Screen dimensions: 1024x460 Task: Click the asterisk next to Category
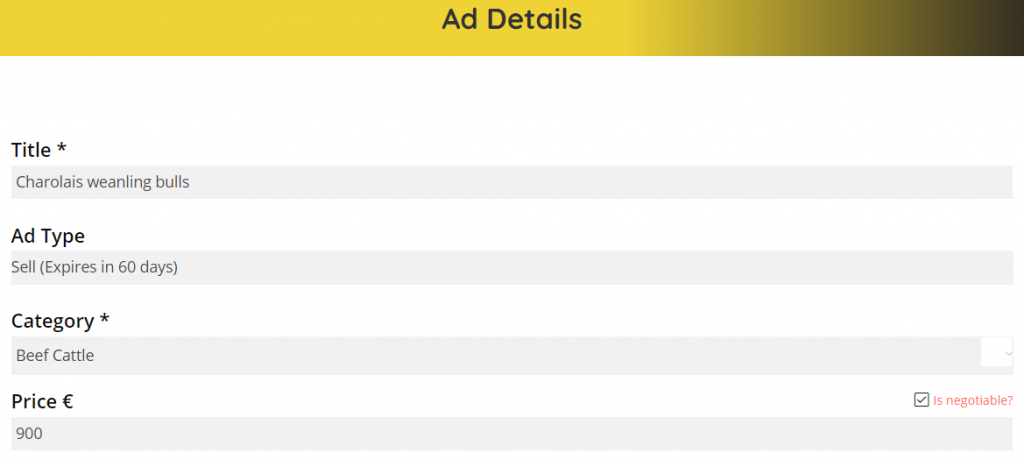tap(104, 320)
